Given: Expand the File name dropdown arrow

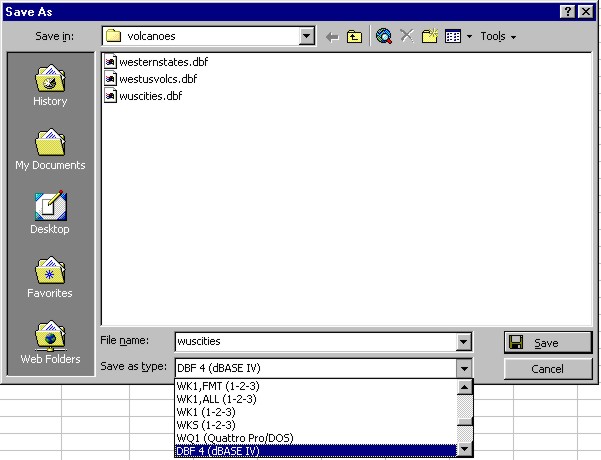Looking at the screenshot, I should tap(463, 342).
